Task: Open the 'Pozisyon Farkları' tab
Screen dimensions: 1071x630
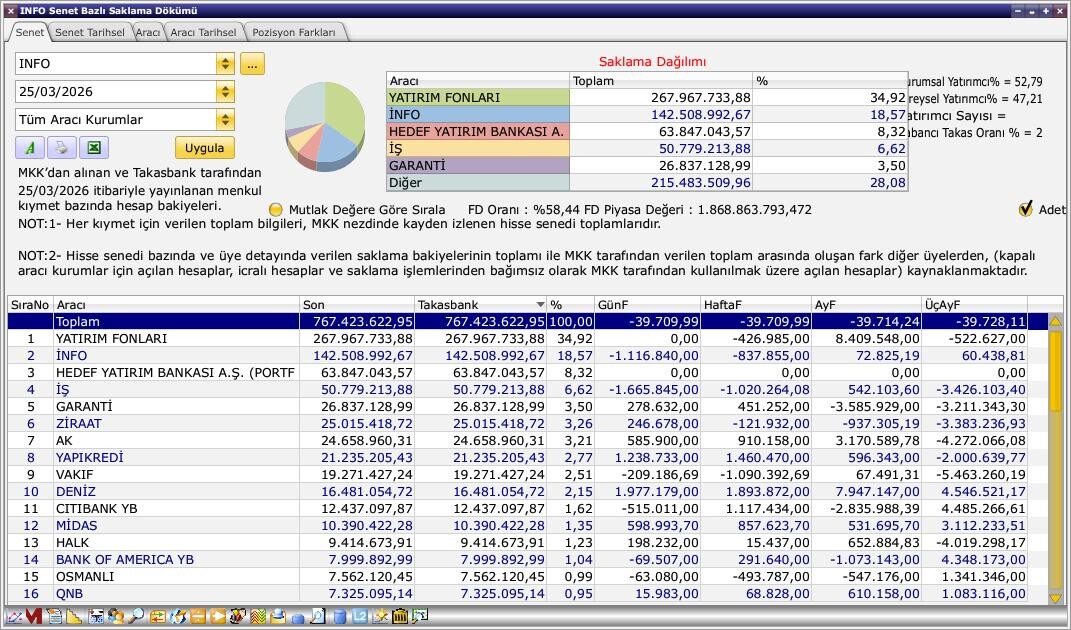Action: pyautogui.click(x=294, y=32)
